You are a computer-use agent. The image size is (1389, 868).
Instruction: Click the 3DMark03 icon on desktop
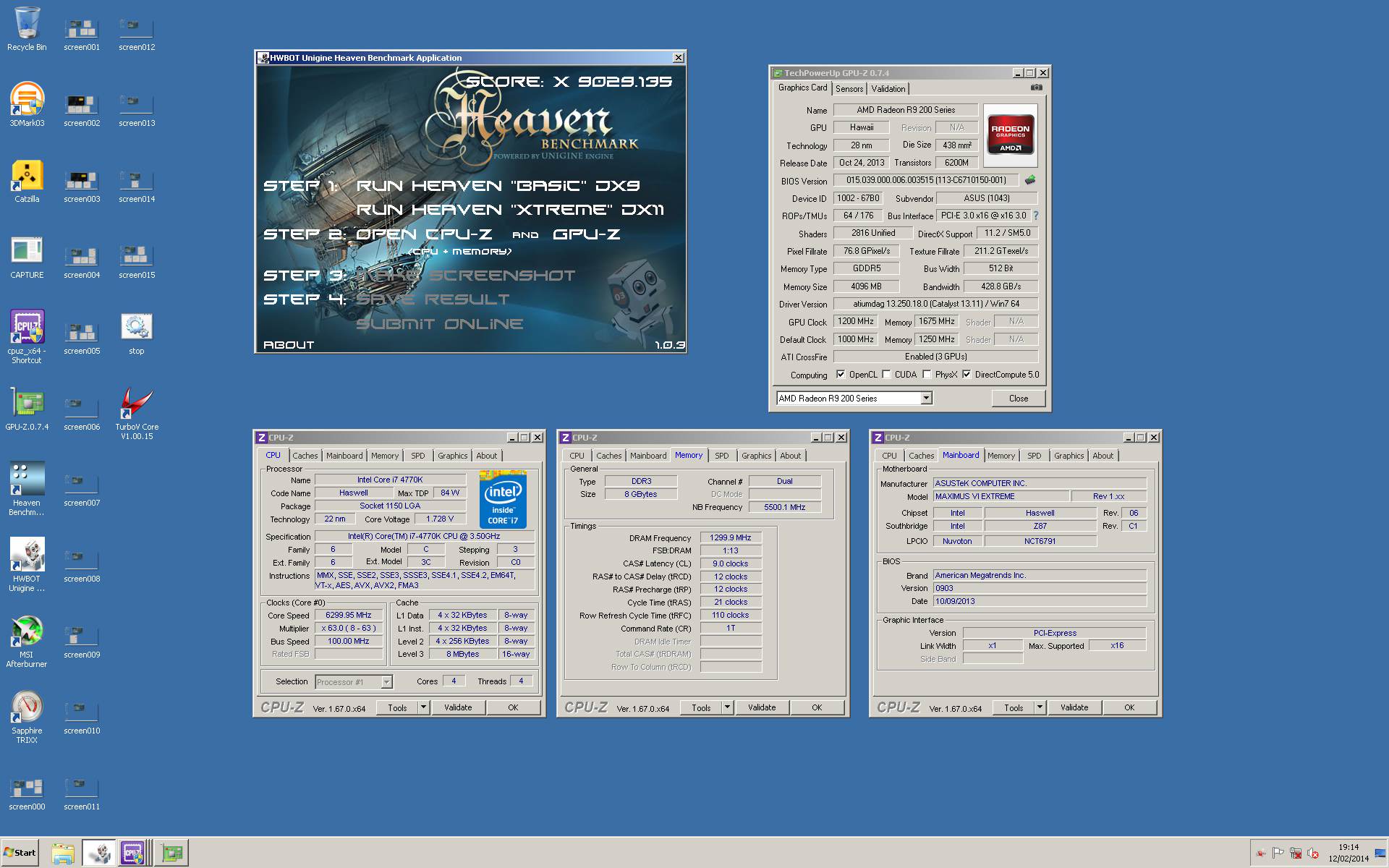click(x=25, y=101)
